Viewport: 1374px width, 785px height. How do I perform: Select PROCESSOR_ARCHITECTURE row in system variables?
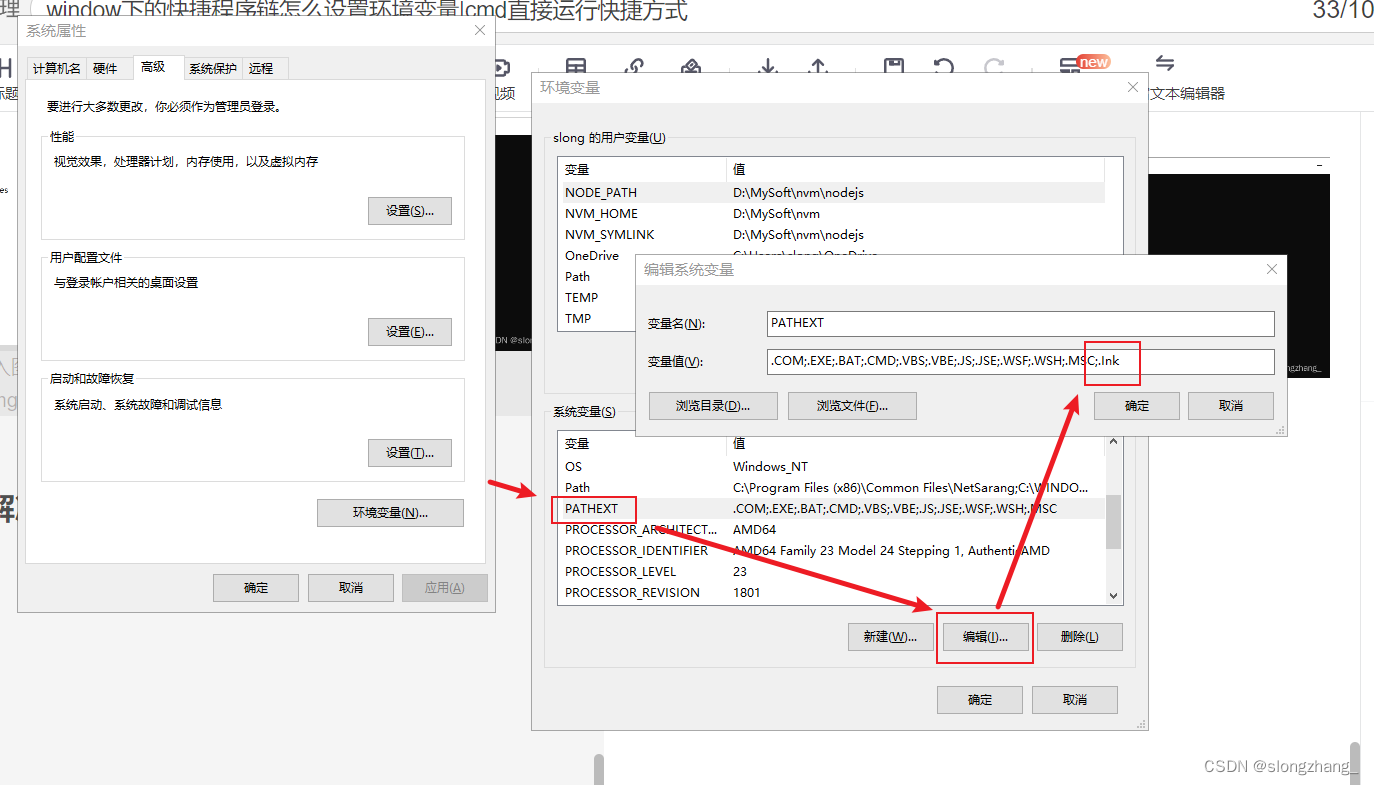pos(833,530)
